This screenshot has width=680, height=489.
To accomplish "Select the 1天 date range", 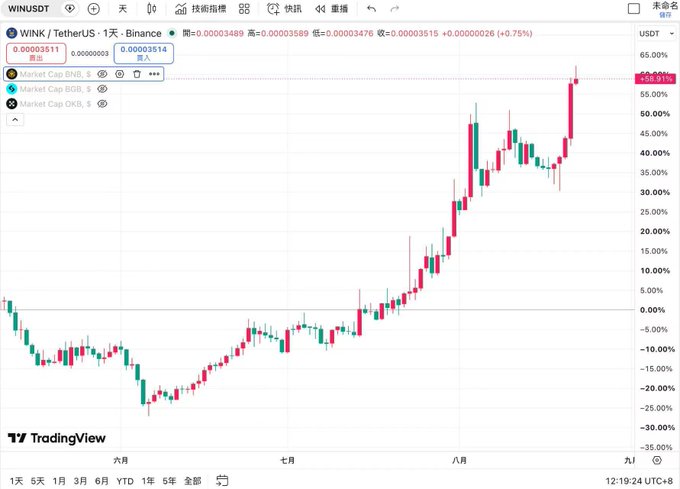I will (x=16, y=481).
